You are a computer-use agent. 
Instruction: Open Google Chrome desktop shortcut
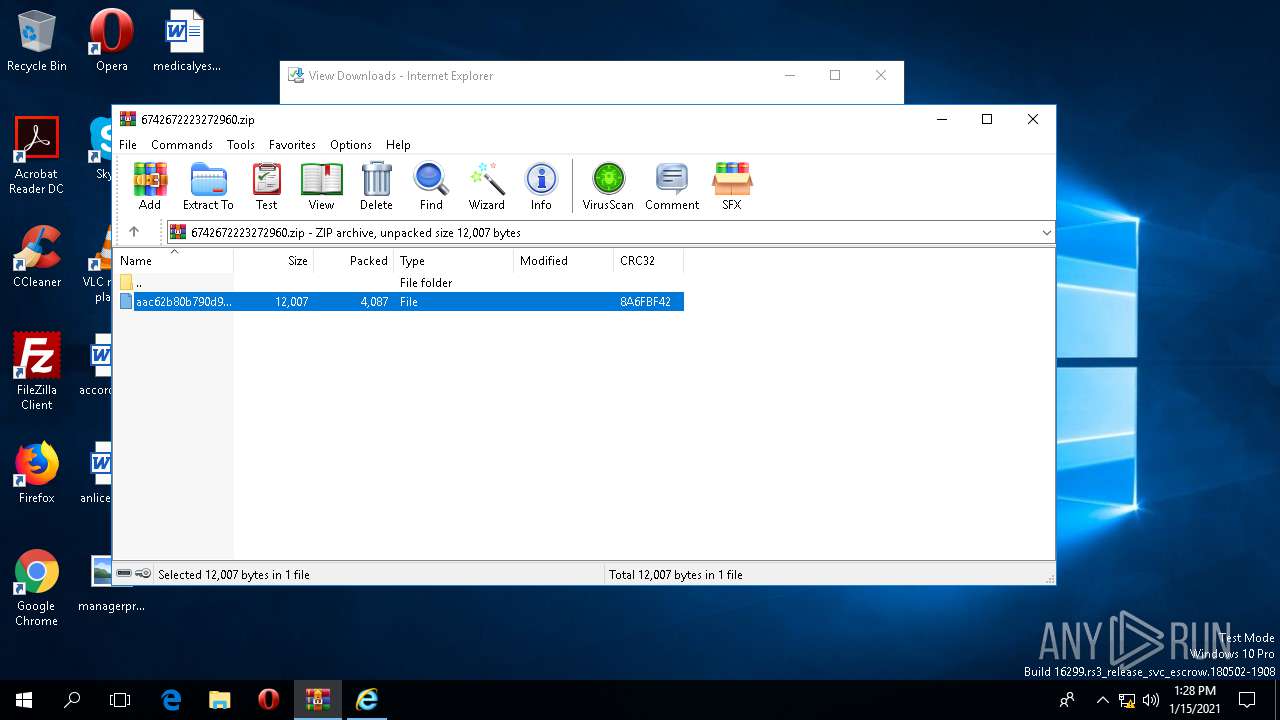click(x=37, y=587)
